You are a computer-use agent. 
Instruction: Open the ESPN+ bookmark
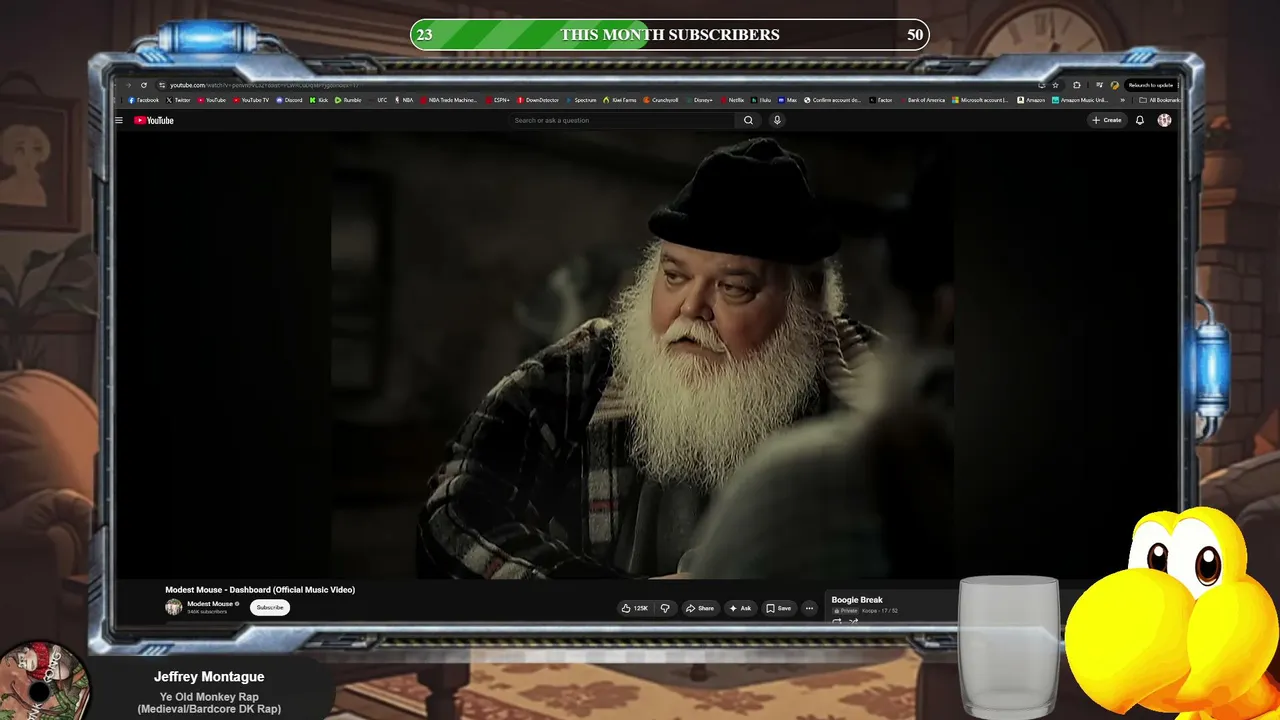pyautogui.click(x=498, y=100)
